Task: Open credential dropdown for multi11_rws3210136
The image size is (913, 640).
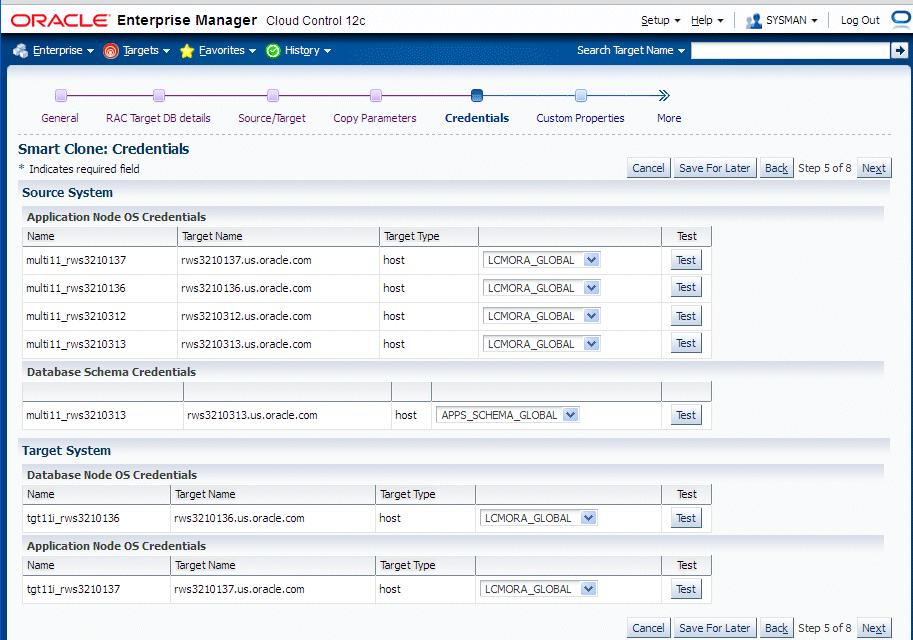Action: (x=542, y=288)
